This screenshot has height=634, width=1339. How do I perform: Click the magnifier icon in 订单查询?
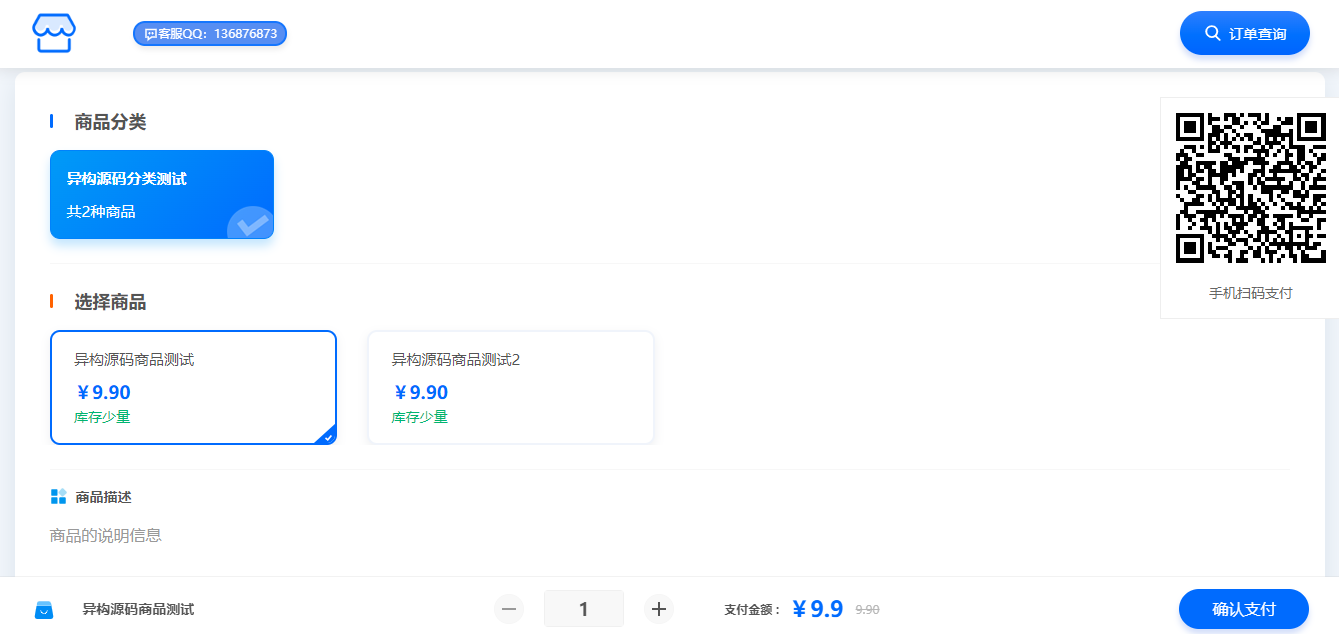click(1212, 33)
